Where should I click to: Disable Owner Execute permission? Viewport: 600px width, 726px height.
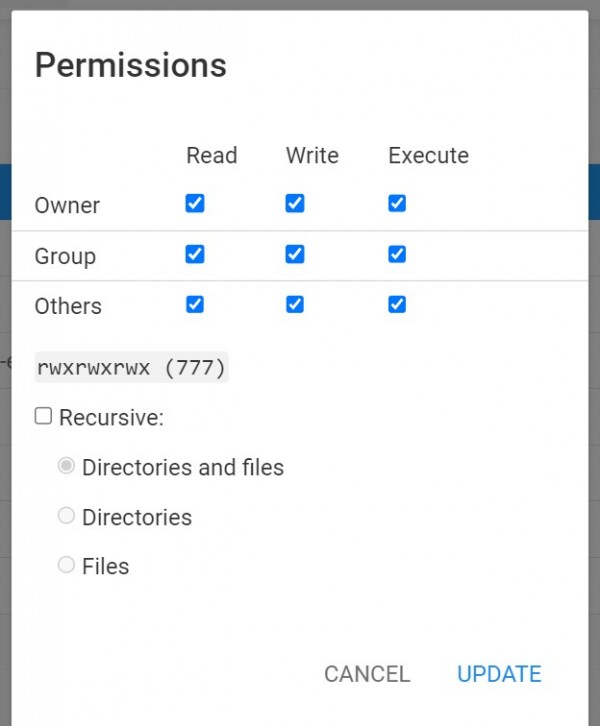click(x=397, y=204)
